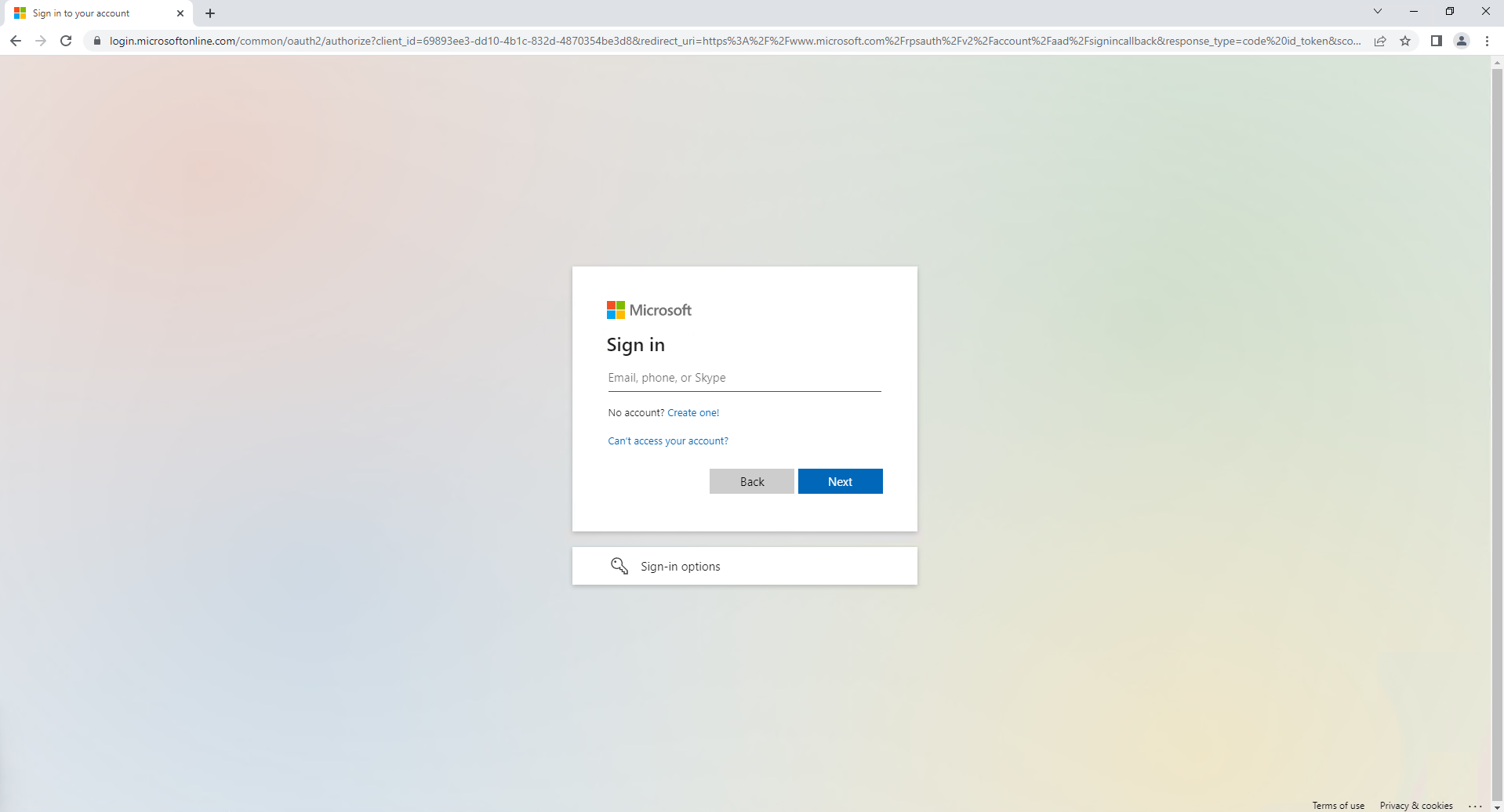This screenshot has width=1504, height=812.
Task: Close the 'Sign in to your account' tab
Action: coord(180,13)
